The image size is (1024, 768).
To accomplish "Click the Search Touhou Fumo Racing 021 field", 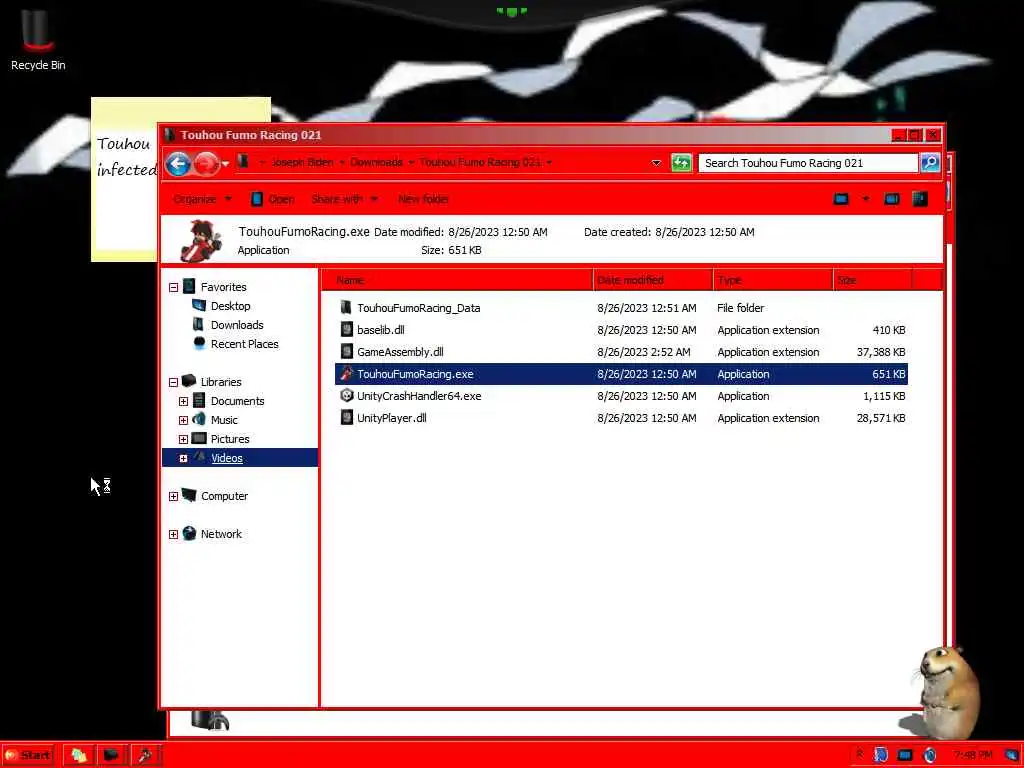I will 808,163.
